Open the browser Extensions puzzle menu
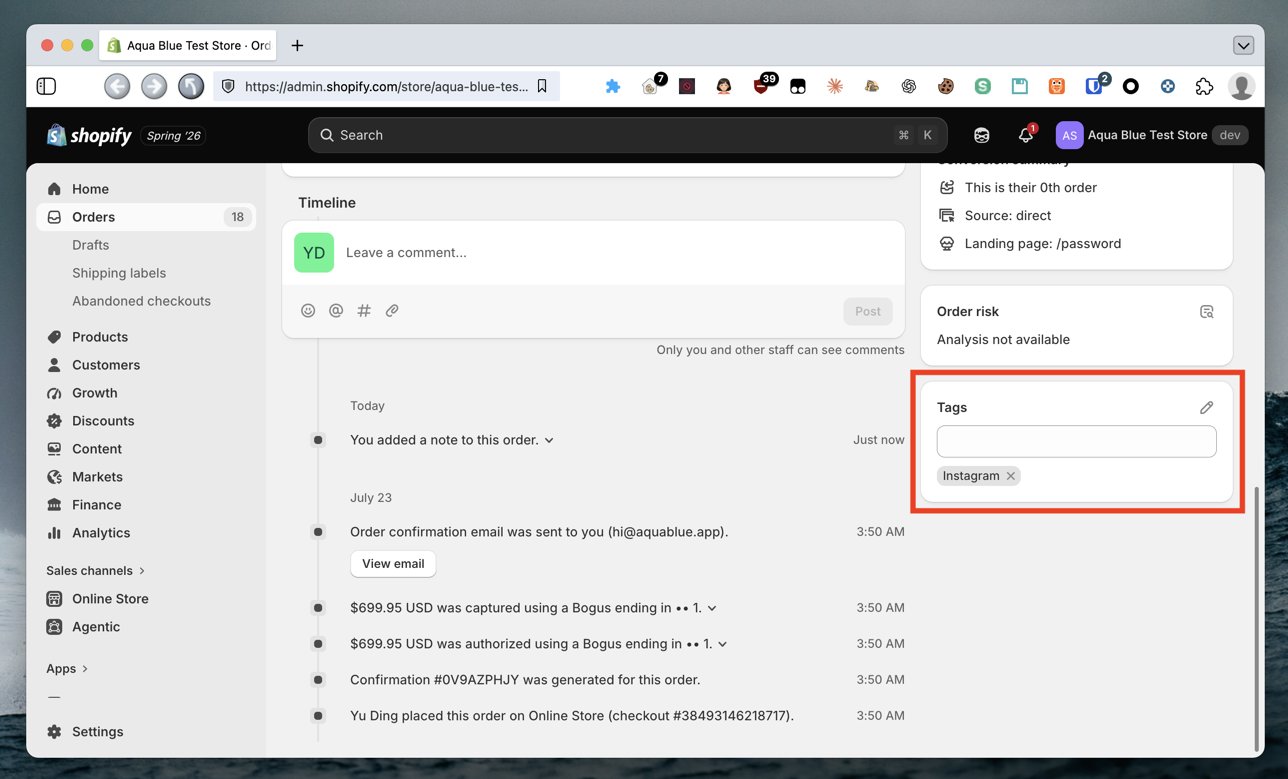The image size is (1288, 779). coord(1204,87)
